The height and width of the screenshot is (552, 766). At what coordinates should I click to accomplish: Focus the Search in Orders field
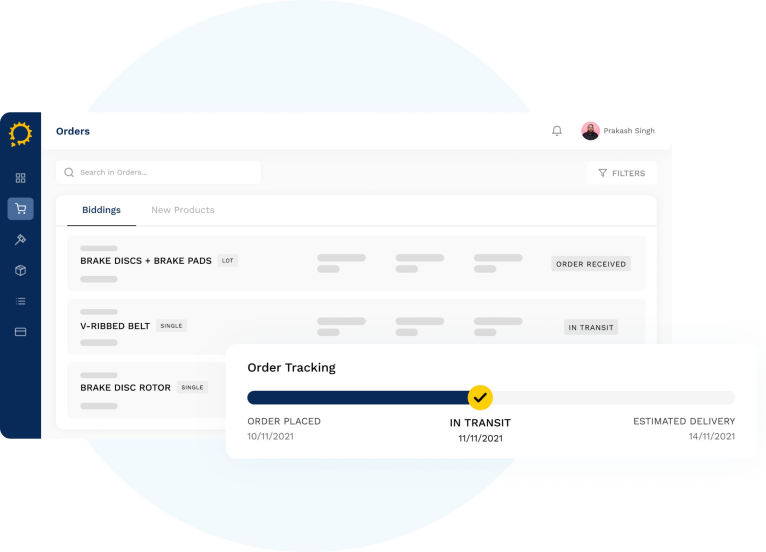click(x=158, y=172)
